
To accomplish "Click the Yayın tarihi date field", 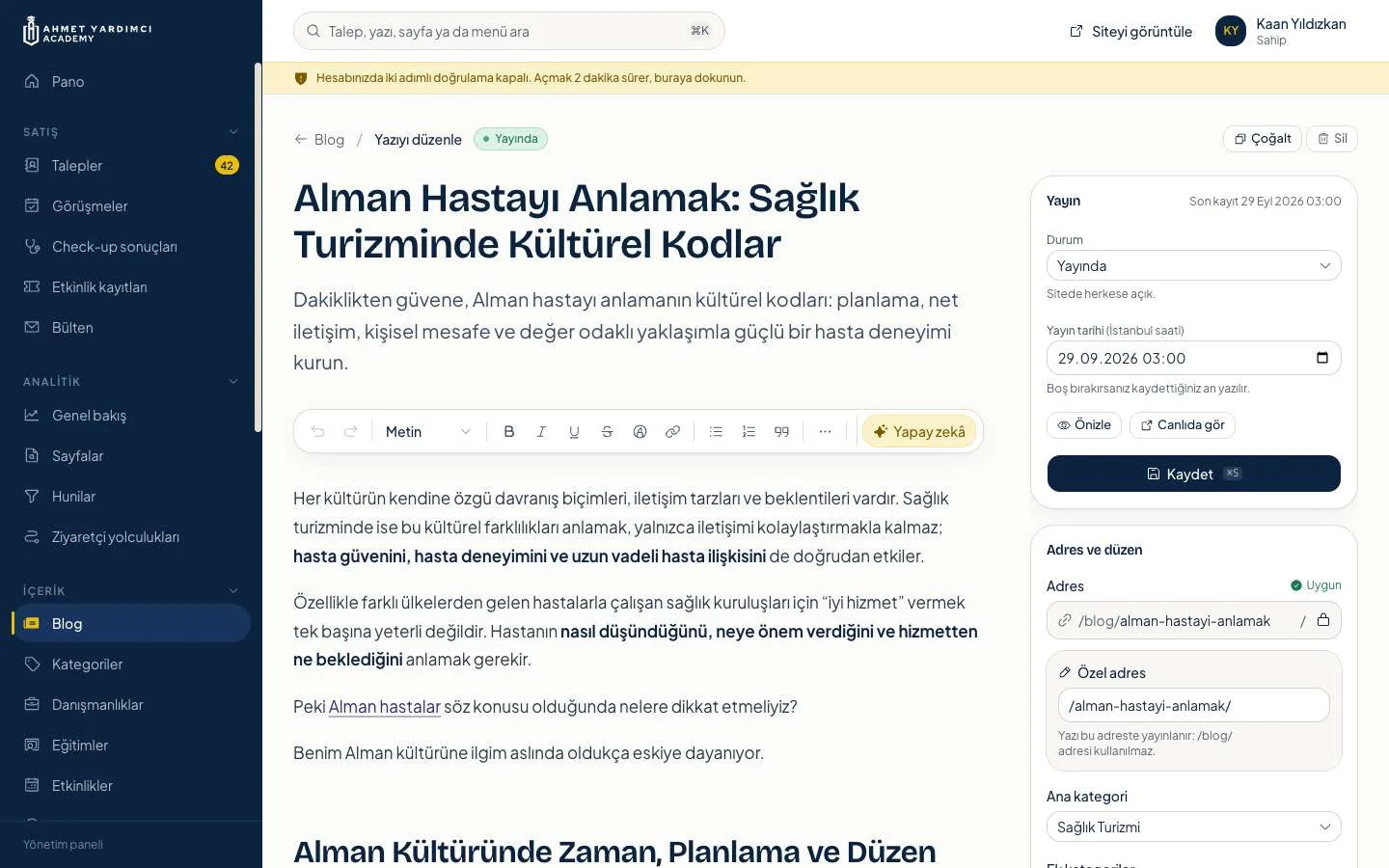I will 1194,358.
